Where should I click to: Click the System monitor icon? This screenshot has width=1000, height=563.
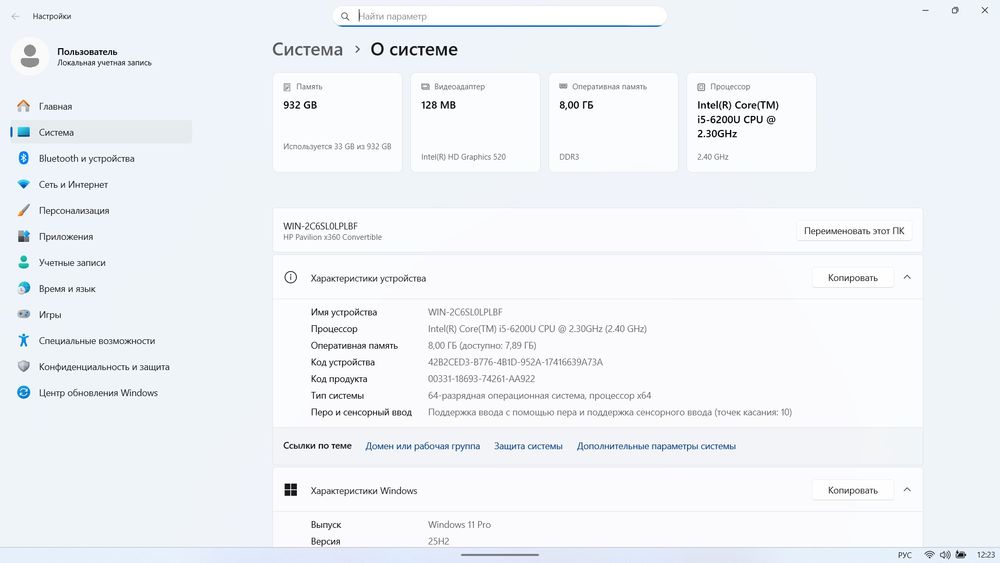pos(24,132)
